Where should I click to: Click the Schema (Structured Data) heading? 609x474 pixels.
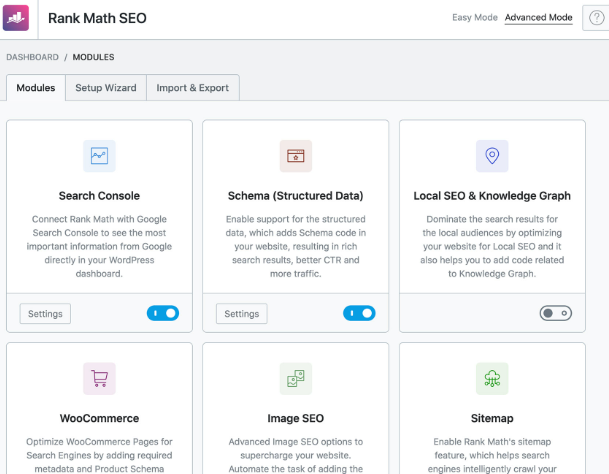click(x=296, y=196)
